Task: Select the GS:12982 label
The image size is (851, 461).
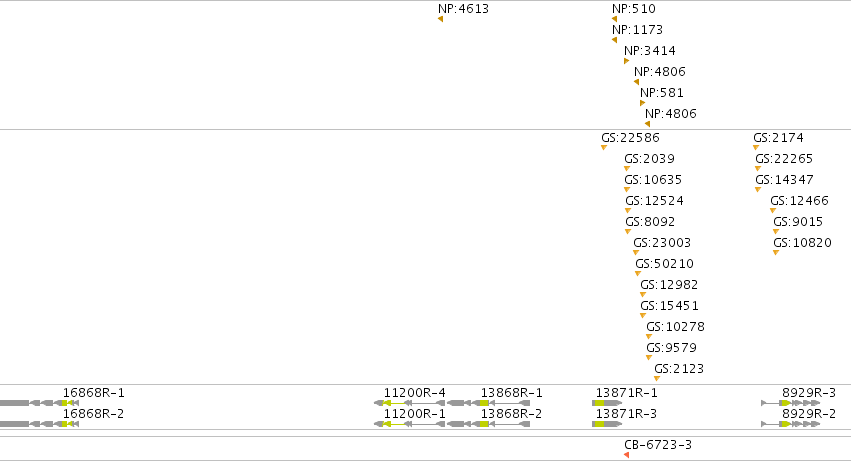Action: coord(669,285)
